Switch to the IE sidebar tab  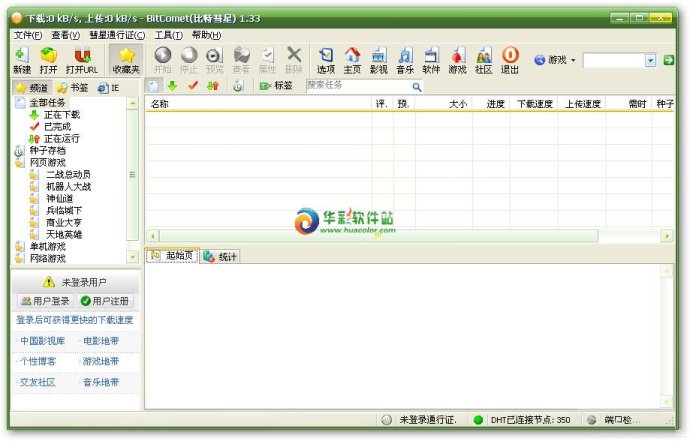coord(108,88)
